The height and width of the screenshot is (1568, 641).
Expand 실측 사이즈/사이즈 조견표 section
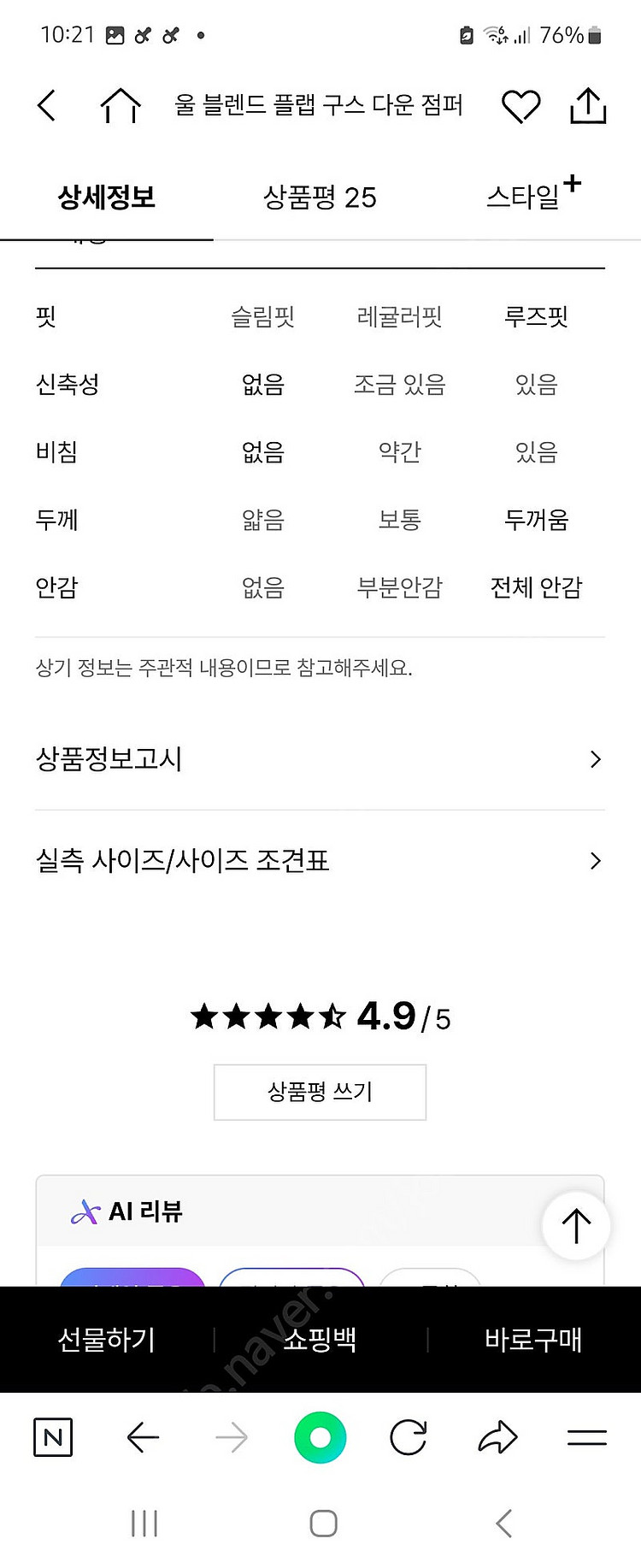point(320,861)
